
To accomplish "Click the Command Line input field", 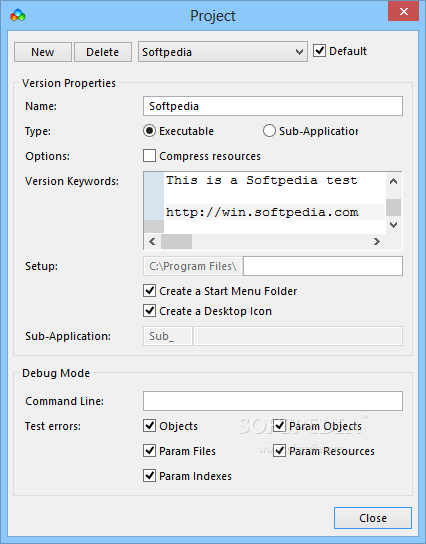I will click(x=273, y=401).
